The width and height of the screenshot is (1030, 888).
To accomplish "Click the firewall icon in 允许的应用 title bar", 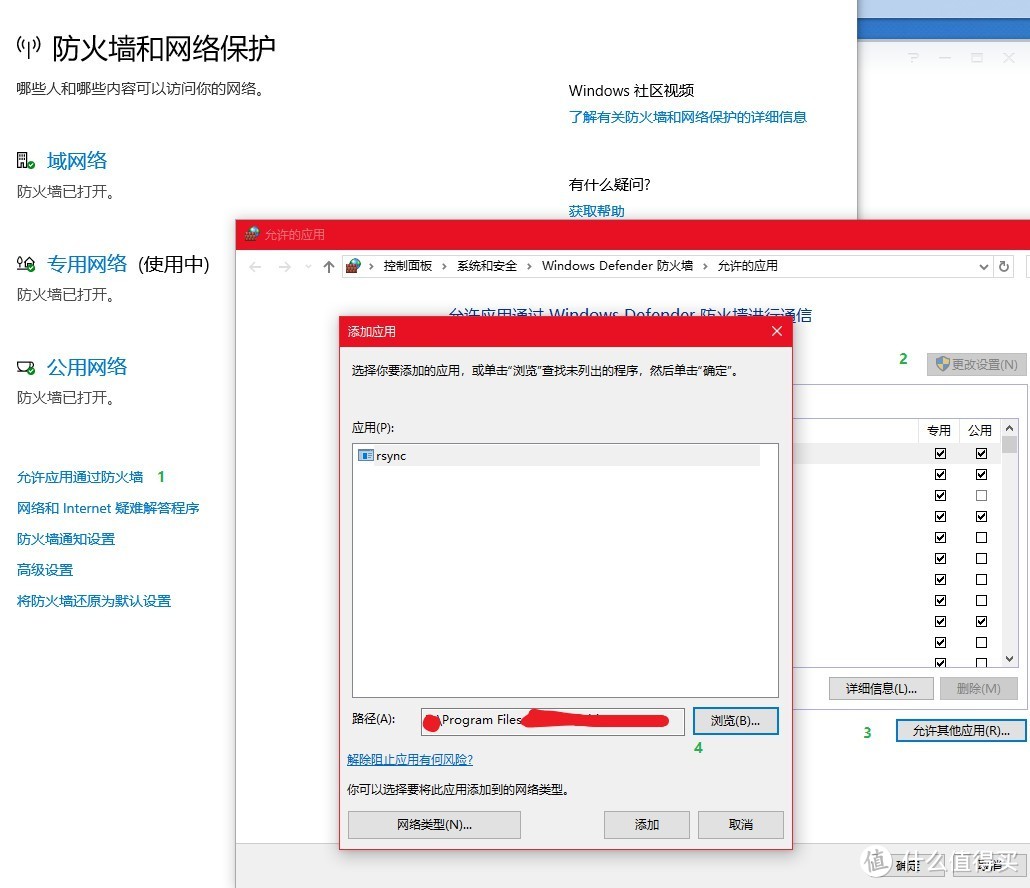I will pos(252,234).
